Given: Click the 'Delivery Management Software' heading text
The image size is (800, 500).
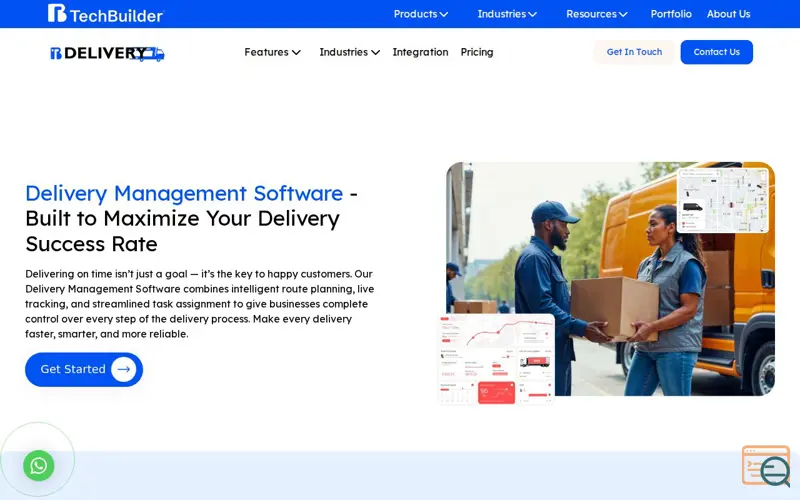Looking at the screenshot, I should click(184, 193).
